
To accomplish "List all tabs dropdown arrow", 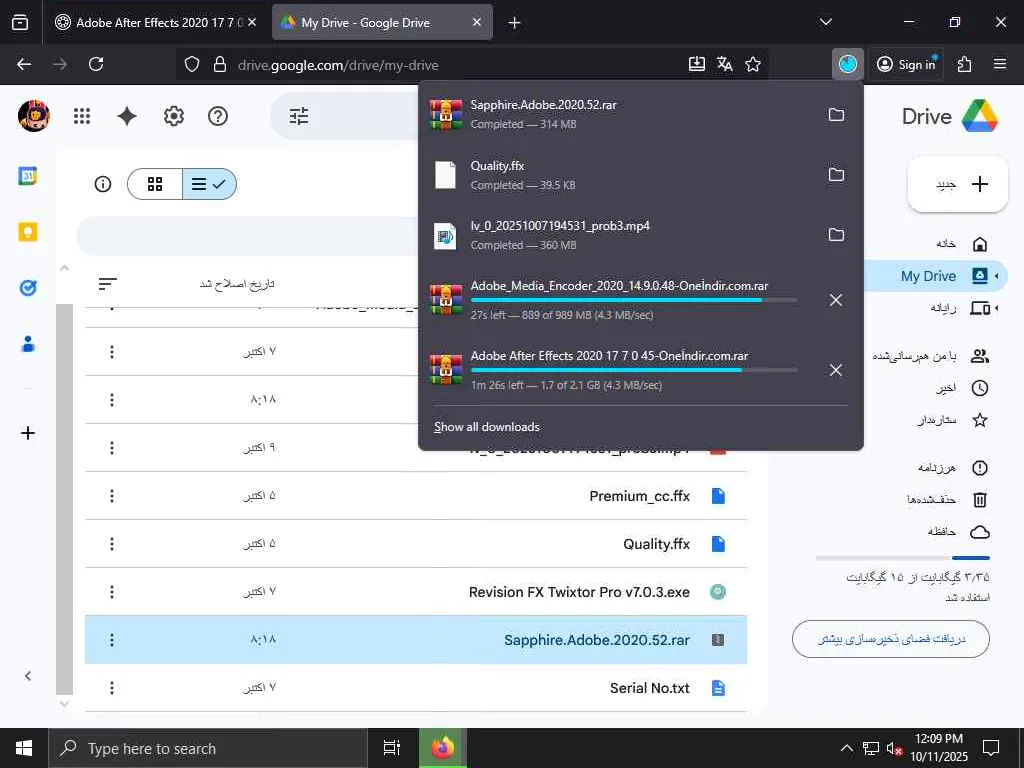I will pyautogui.click(x=825, y=22).
